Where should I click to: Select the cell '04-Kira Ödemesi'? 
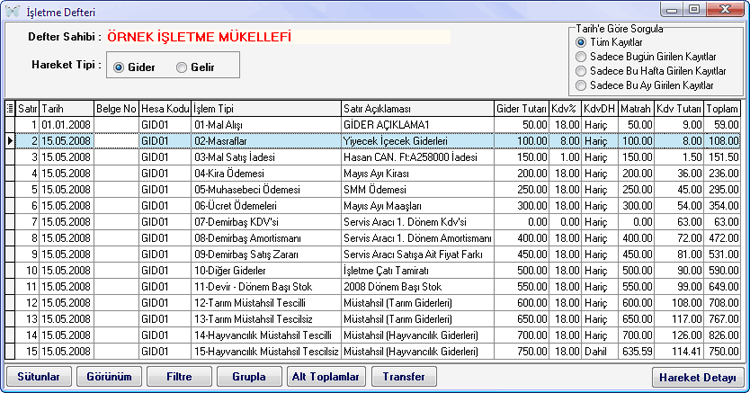point(266,174)
